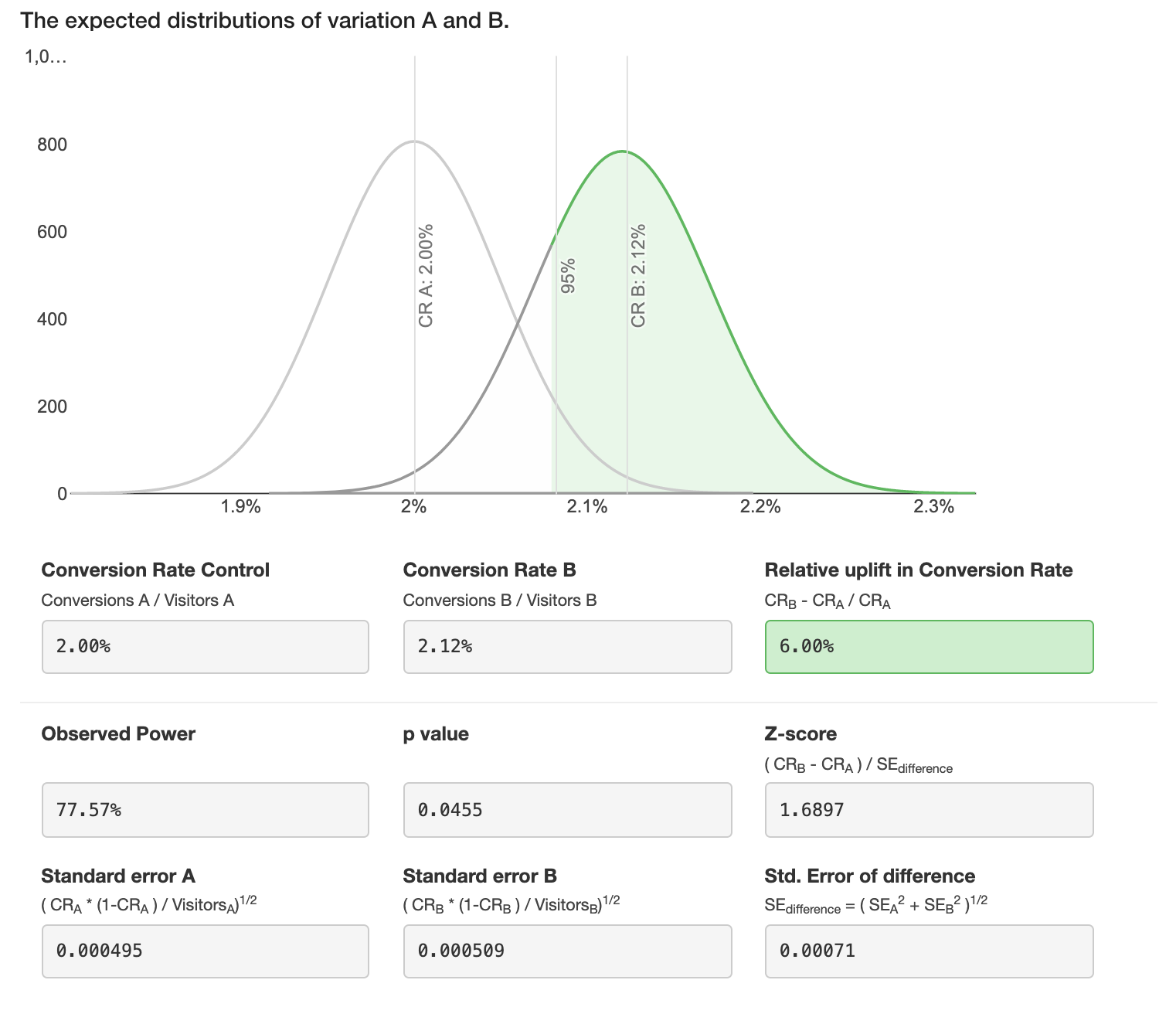Screen dimensions: 1176x1014
Task: Click the 1.9% x-axis tick label
Action: click(240, 507)
